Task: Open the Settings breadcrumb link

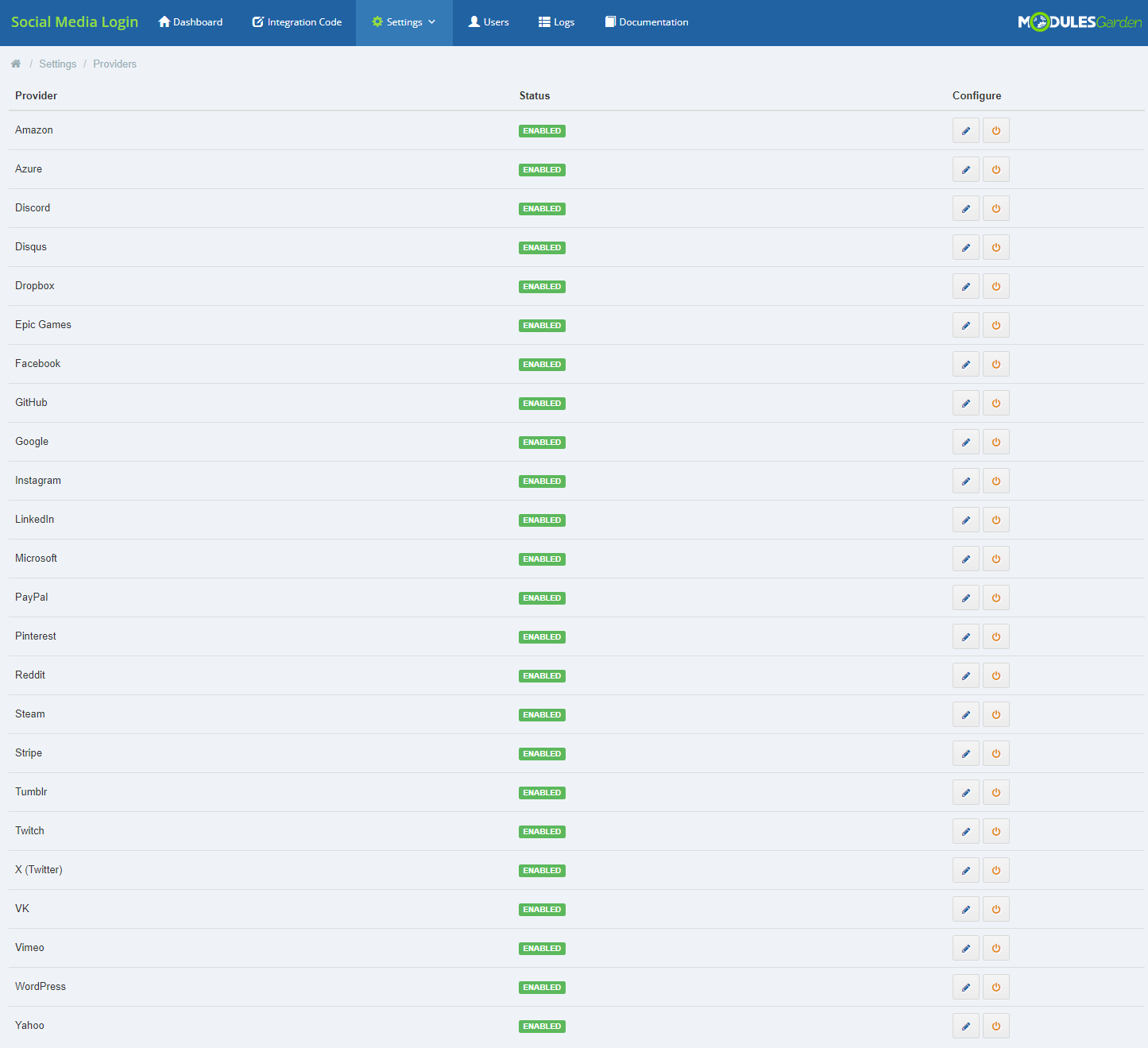Action: (57, 63)
